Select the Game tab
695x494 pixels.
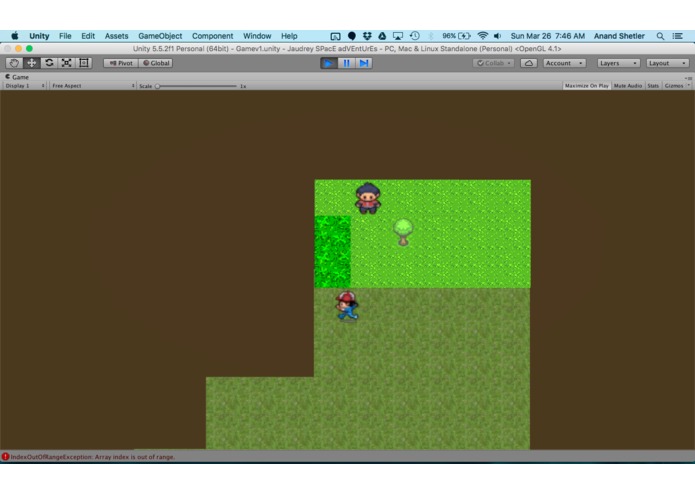(17, 77)
